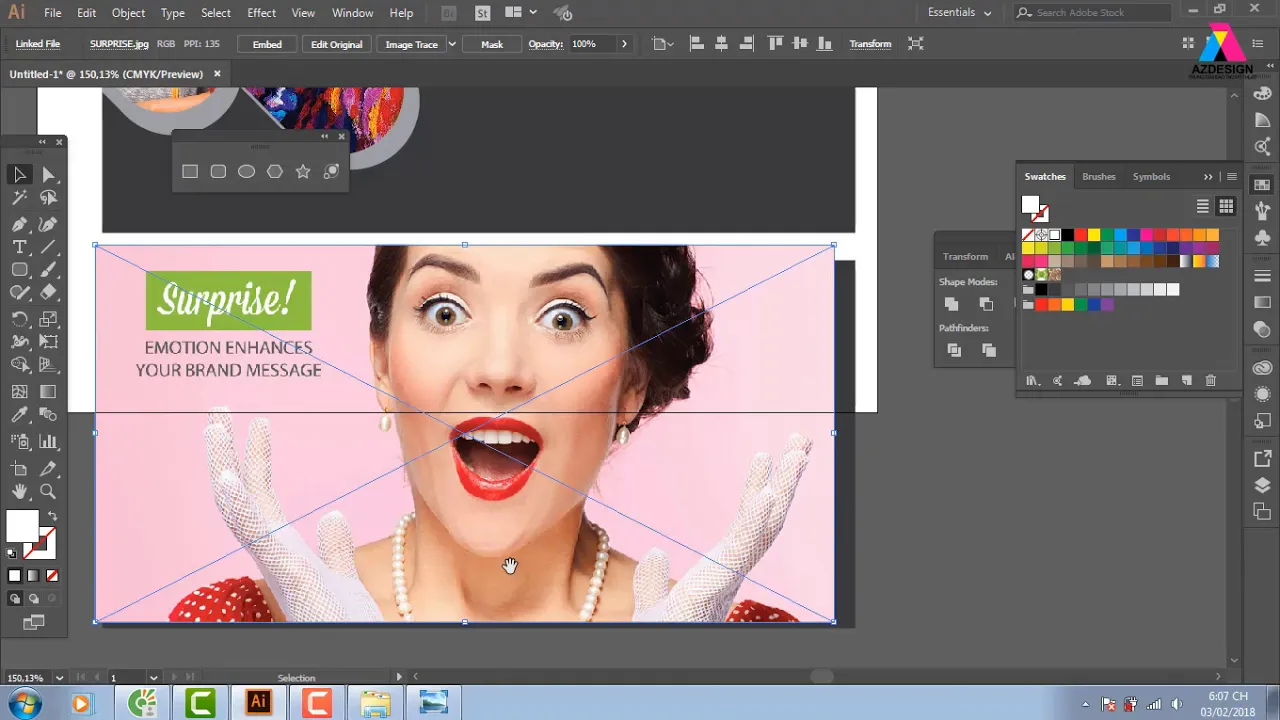The height and width of the screenshot is (720, 1280).
Task: Open Arrange Documents dropdown
Action: click(x=520, y=13)
